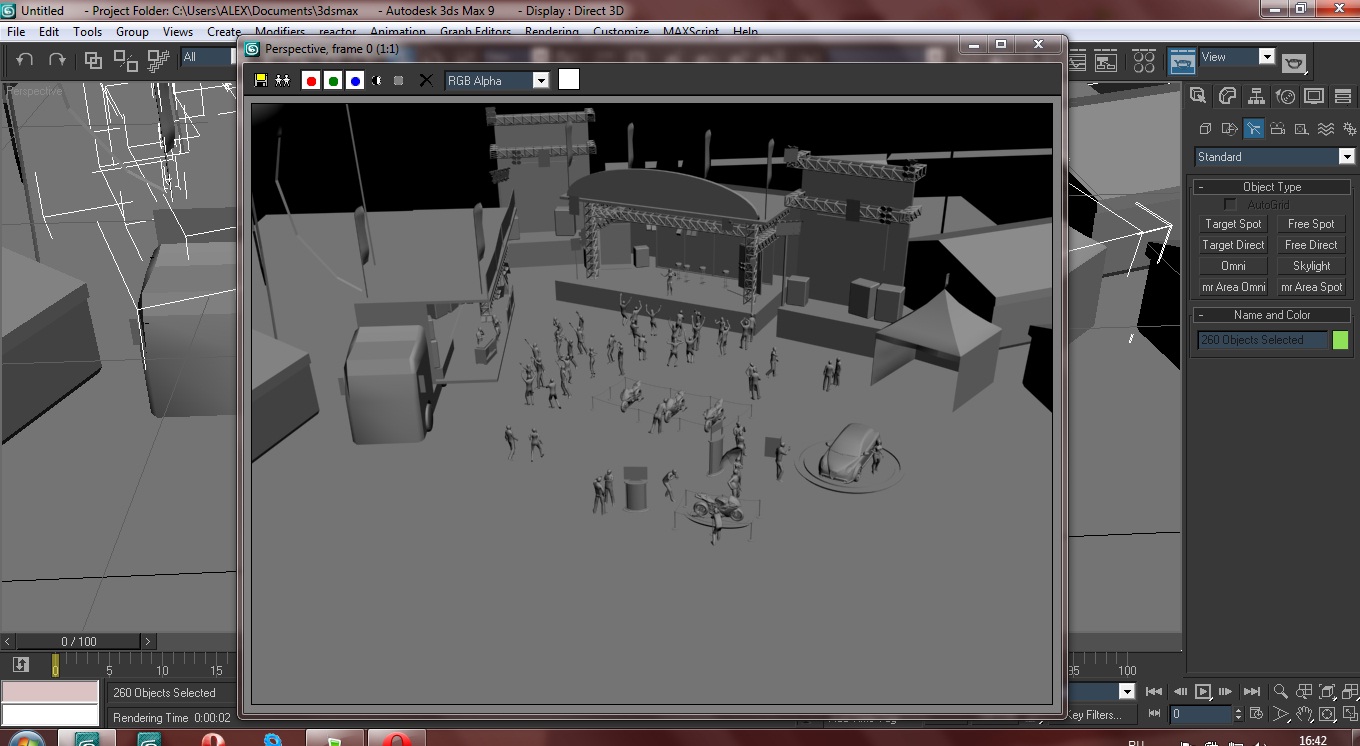Open the Modify panel tab
1360x746 pixels.
pos(1227,96)
